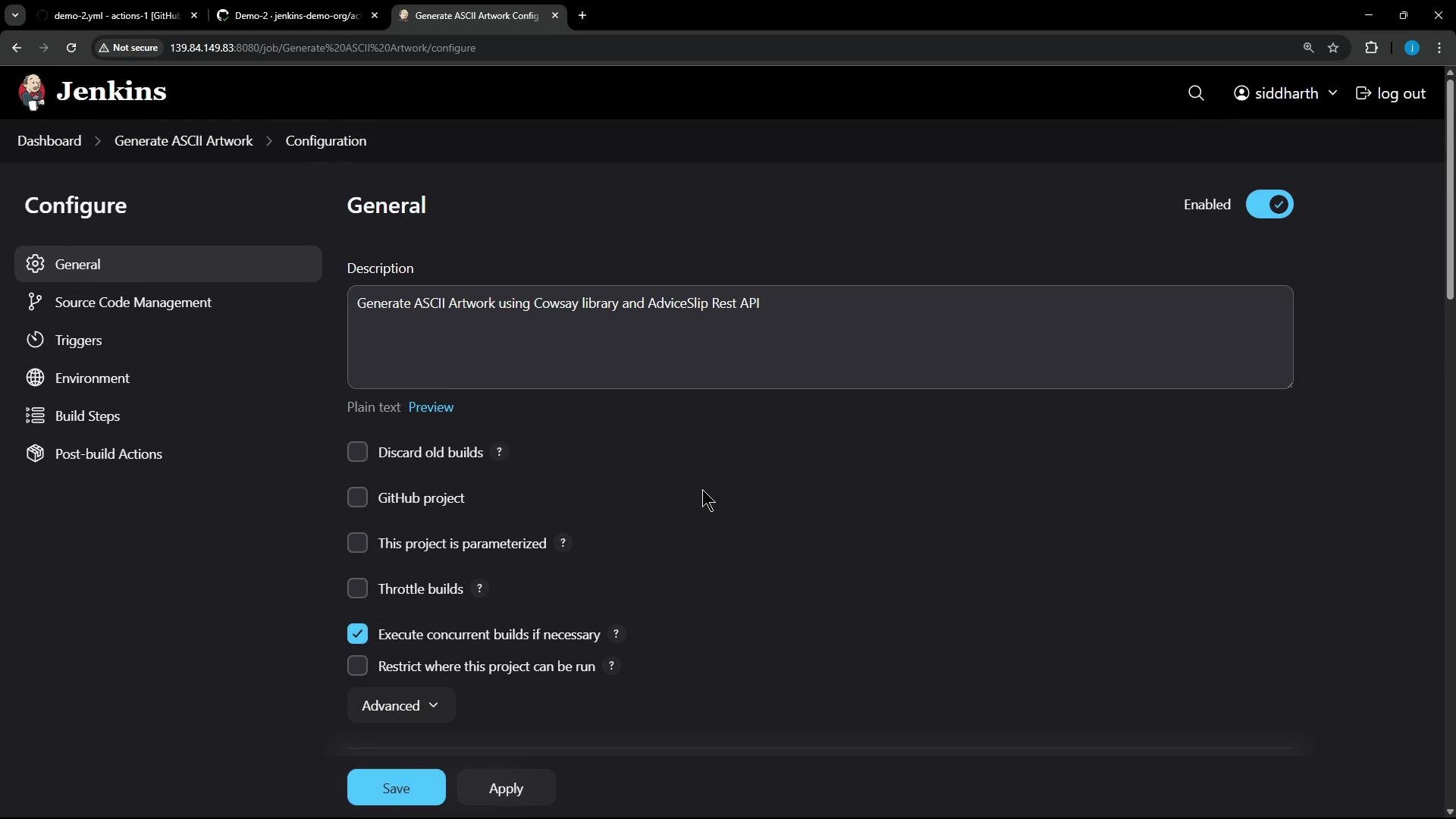This screenshot has width=1456, height=819.
Task: Close the Demo-2 jenkins-demo-org tab
Action: [x=375, y=15]
